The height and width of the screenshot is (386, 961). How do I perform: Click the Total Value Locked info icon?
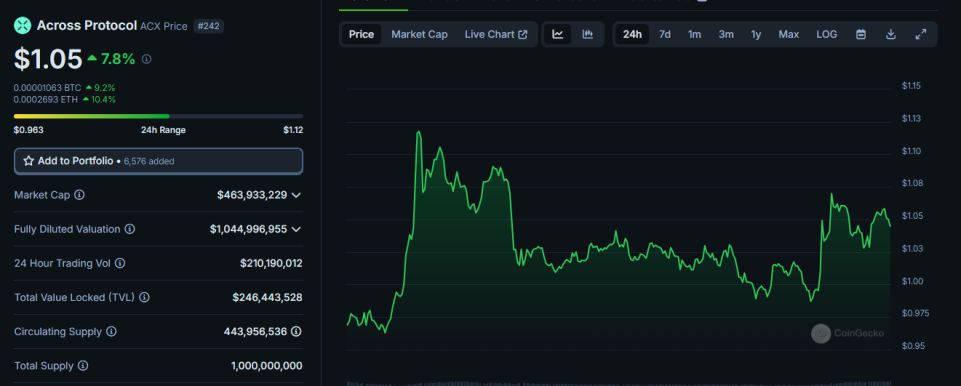(144, 297)
